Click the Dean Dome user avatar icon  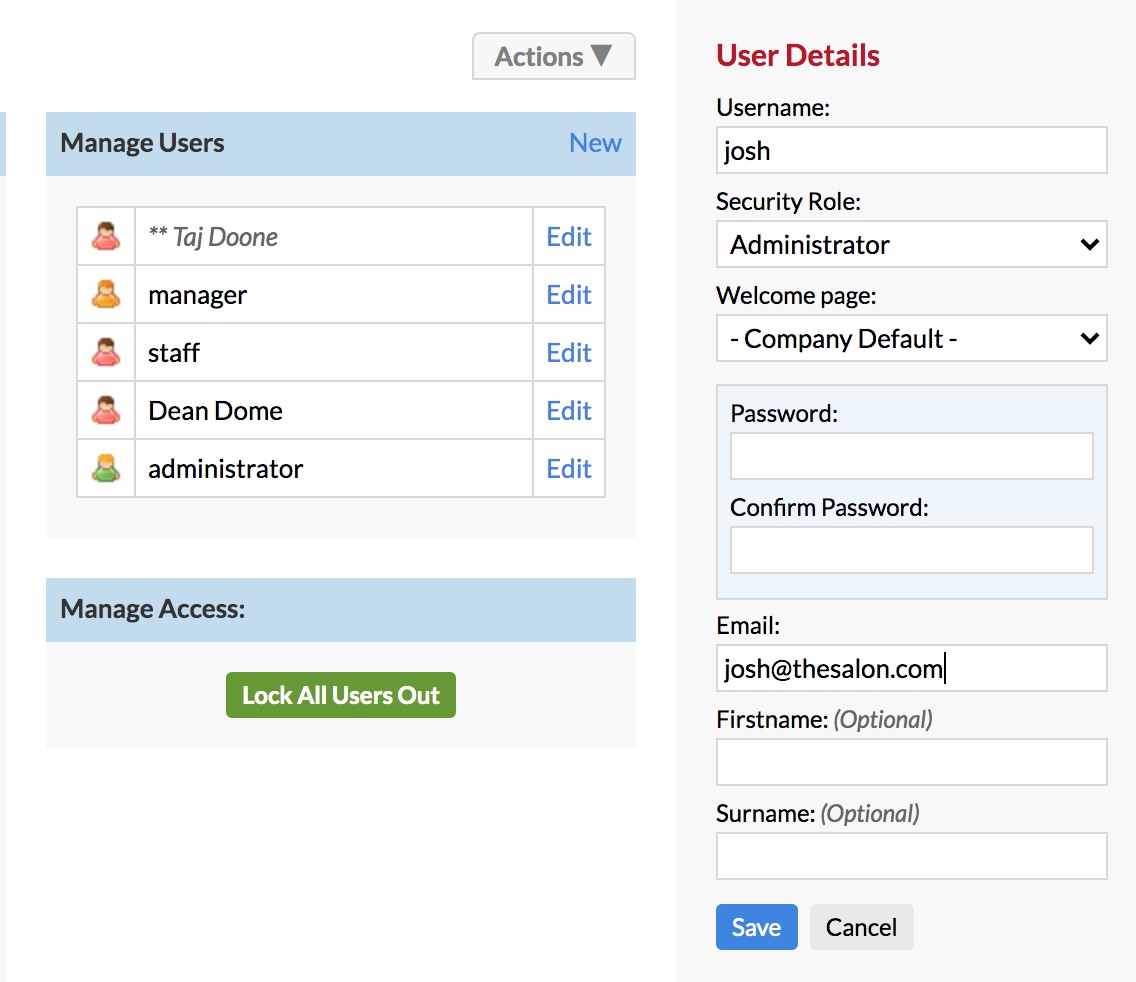click(106, 410)
